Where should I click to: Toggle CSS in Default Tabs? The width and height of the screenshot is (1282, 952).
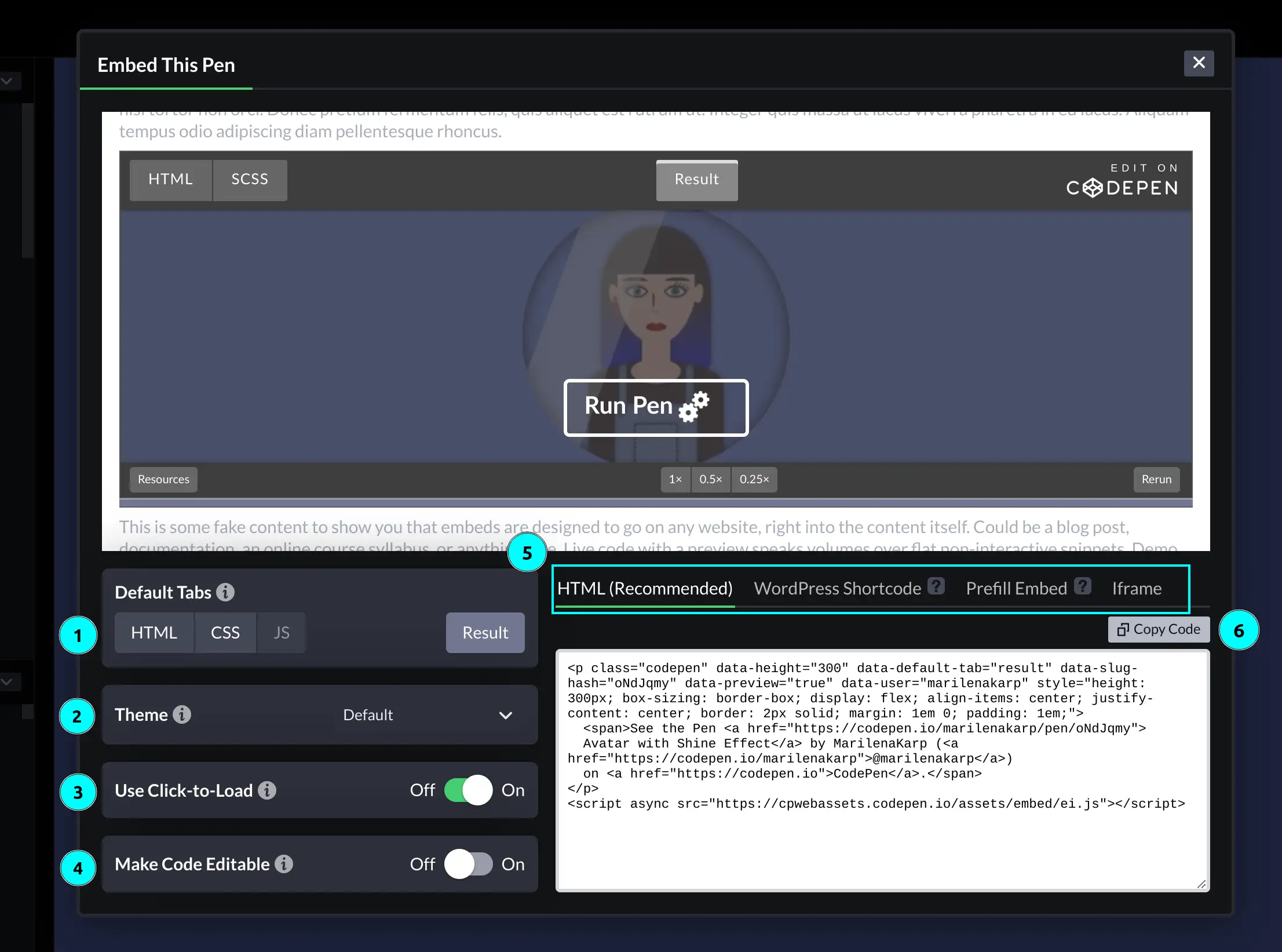[x=225, y=633]
